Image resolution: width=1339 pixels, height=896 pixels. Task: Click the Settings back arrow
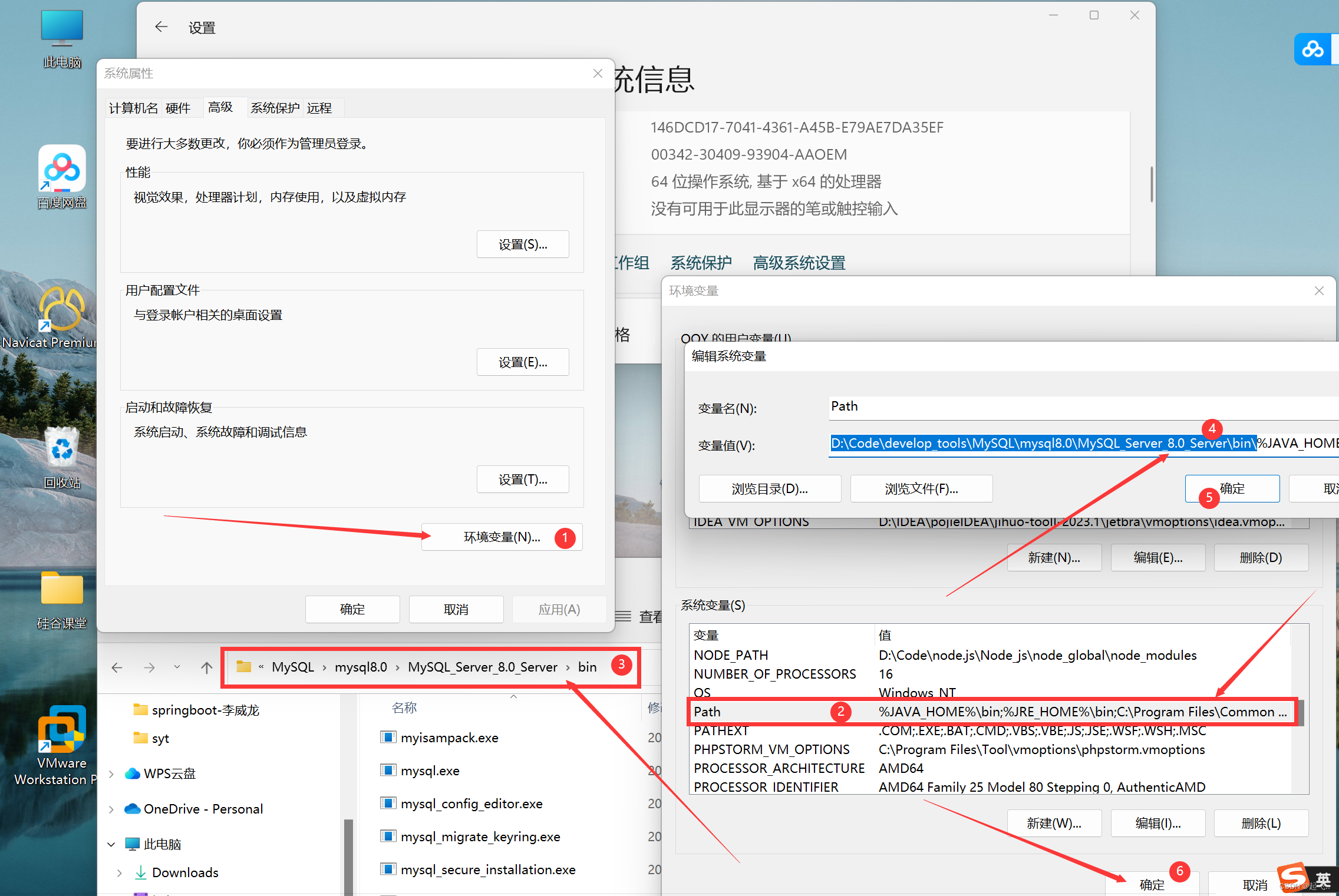click(161, 27)
